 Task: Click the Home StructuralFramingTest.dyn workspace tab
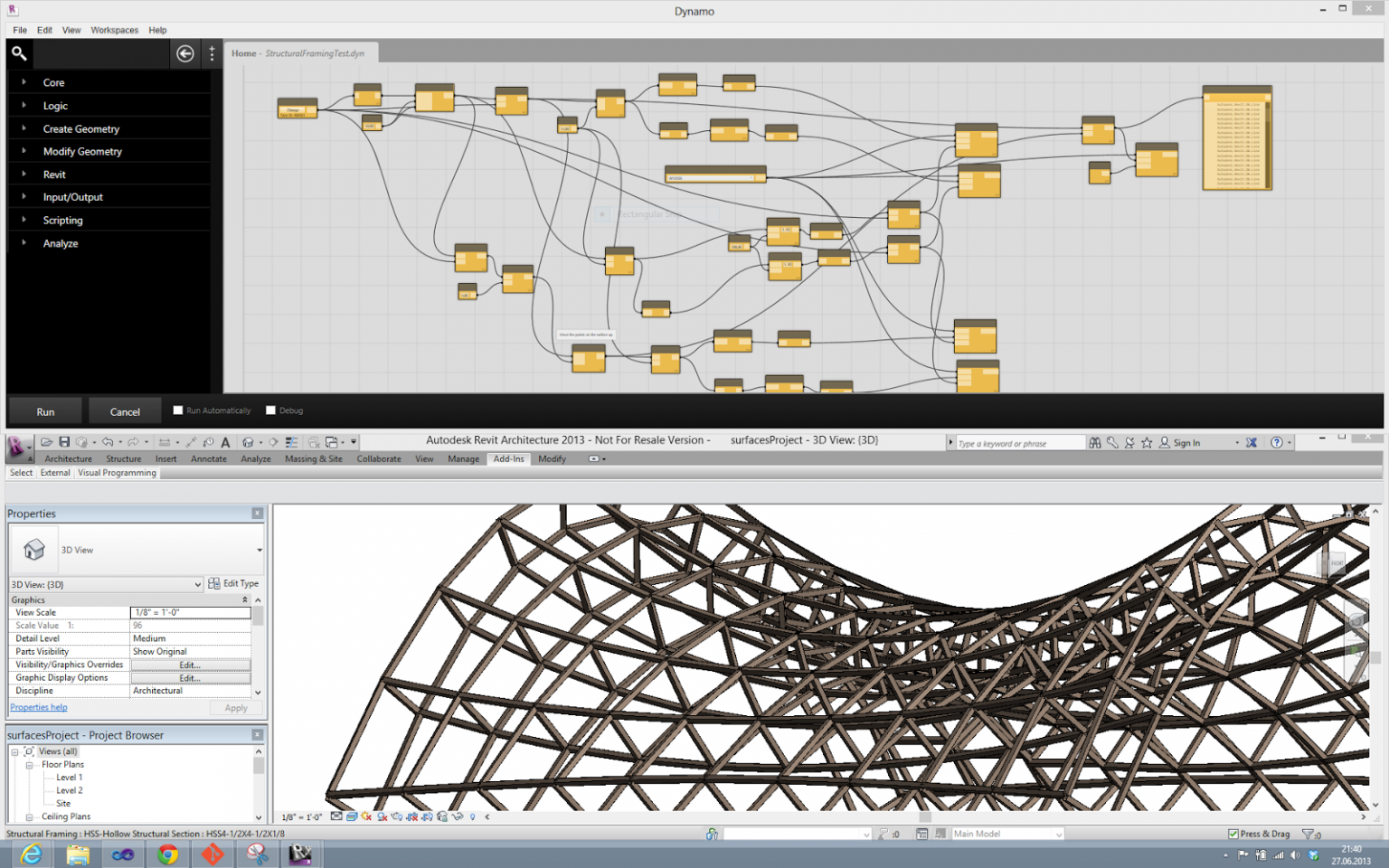pos(301,53)
